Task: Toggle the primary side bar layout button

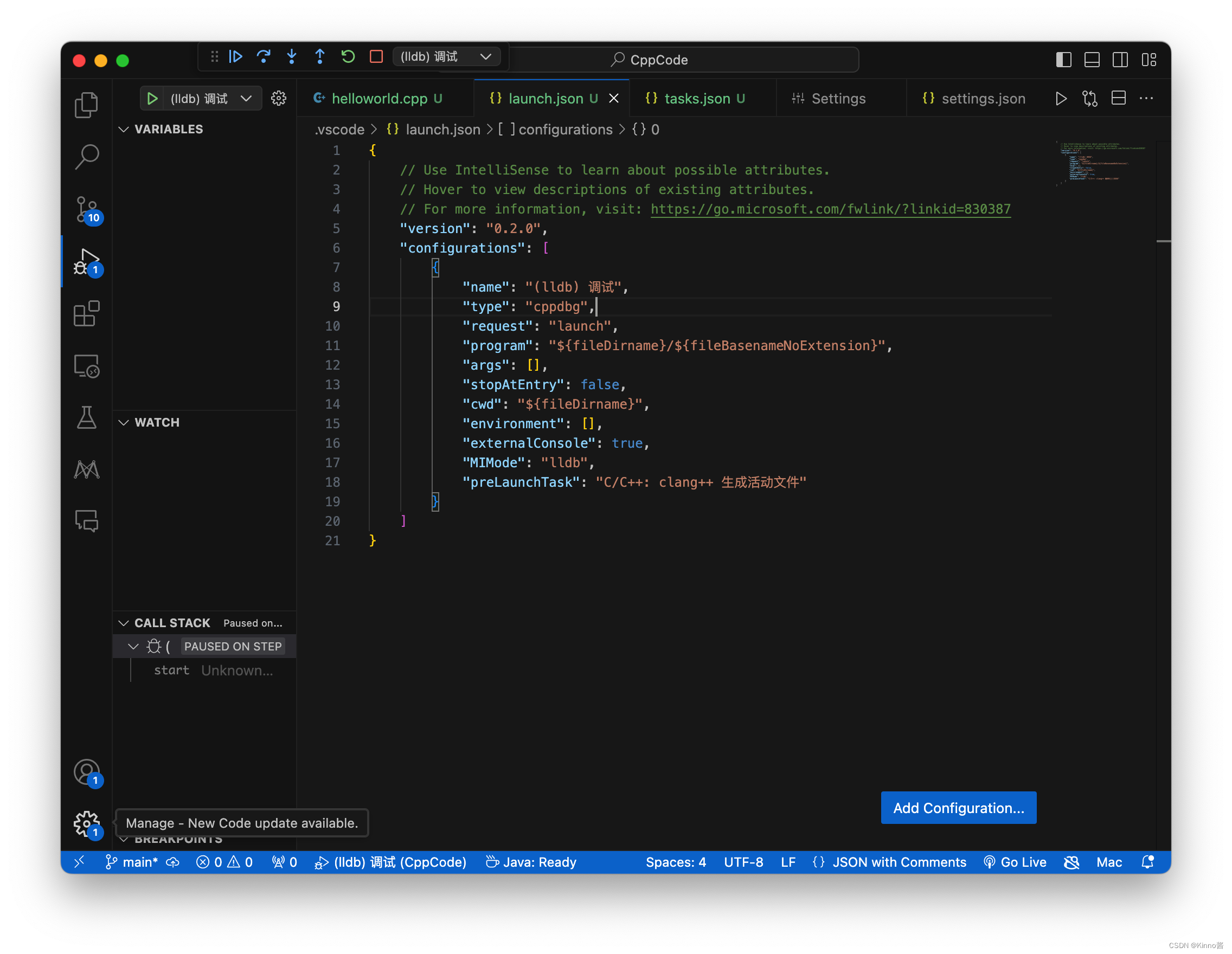Action: pyautogui.click(x=1063, y=60)
